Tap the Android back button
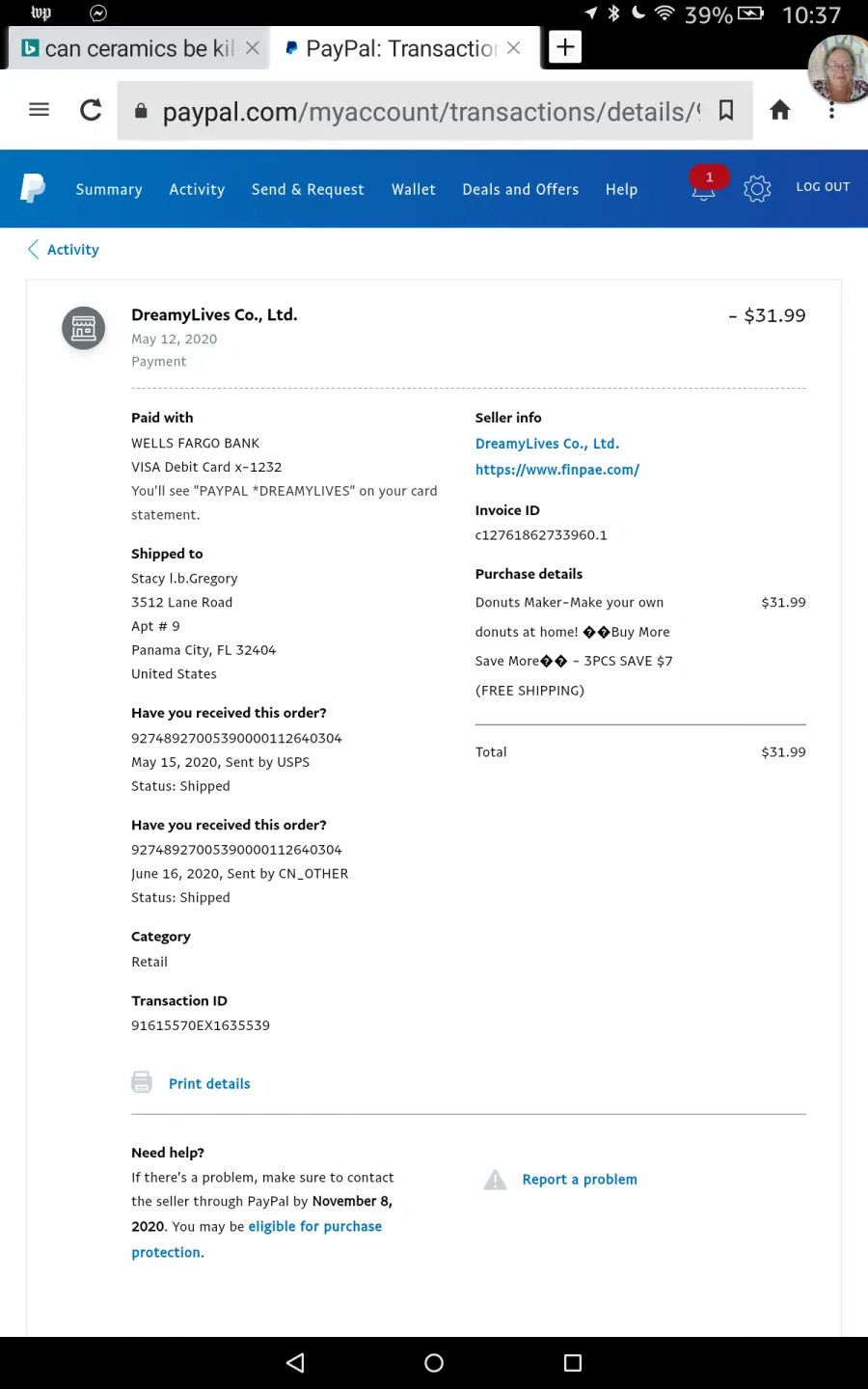This screenshot has width=868, height=1389. [x=296, y=1363]
